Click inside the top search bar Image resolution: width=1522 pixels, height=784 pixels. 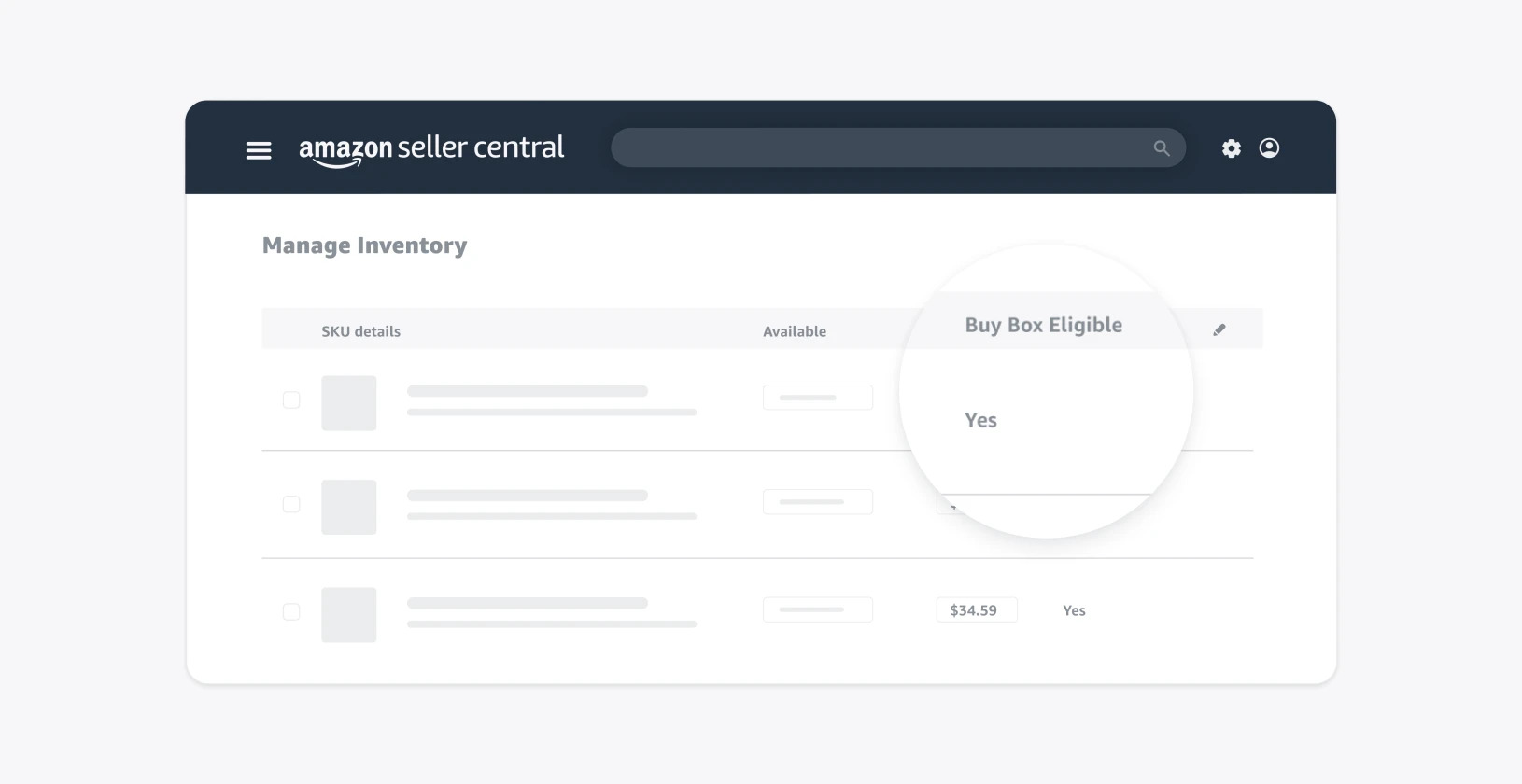pyautogui.click(x=887, y=147)
